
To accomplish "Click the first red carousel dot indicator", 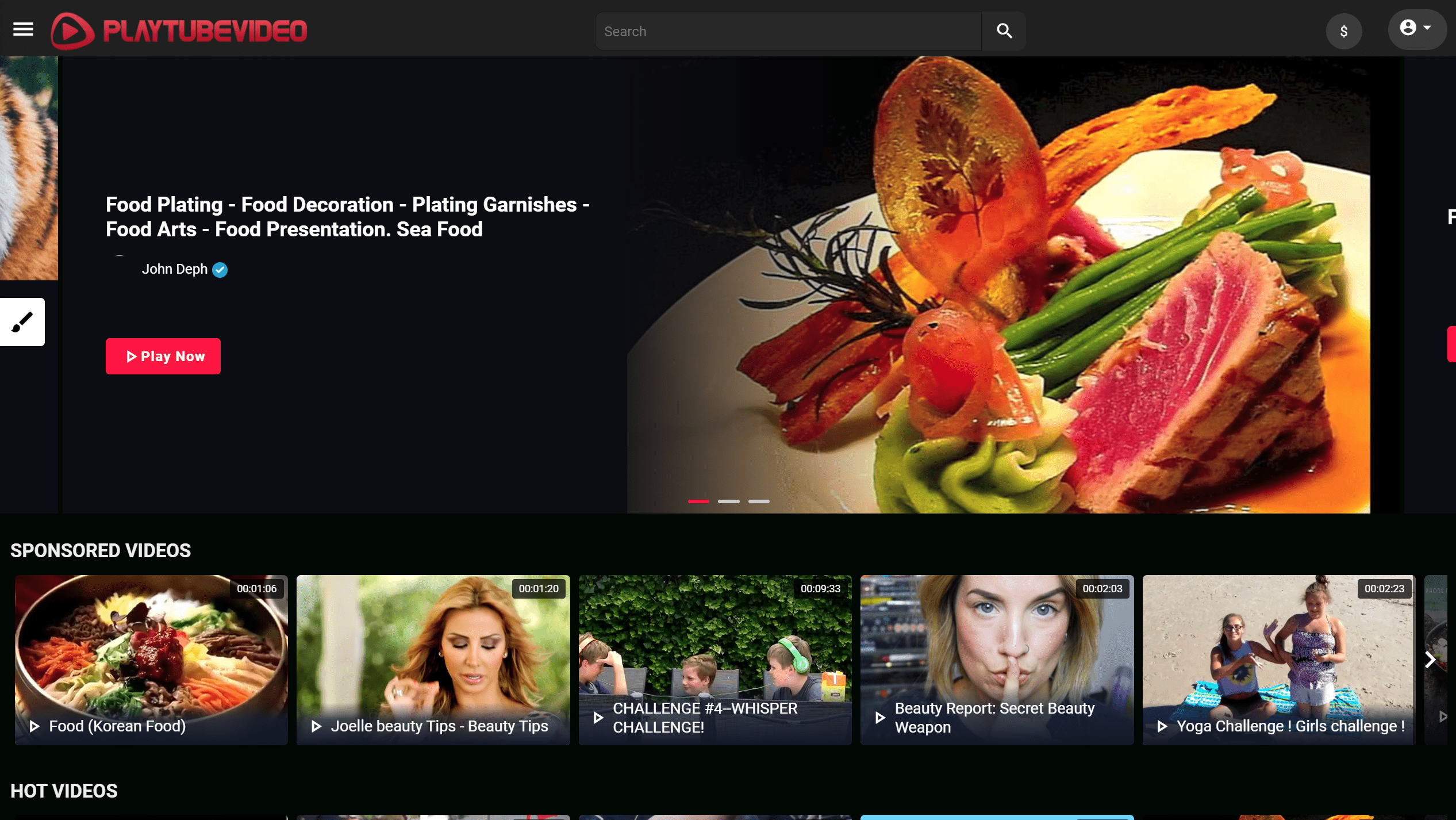I will click(x=698, y=500).
